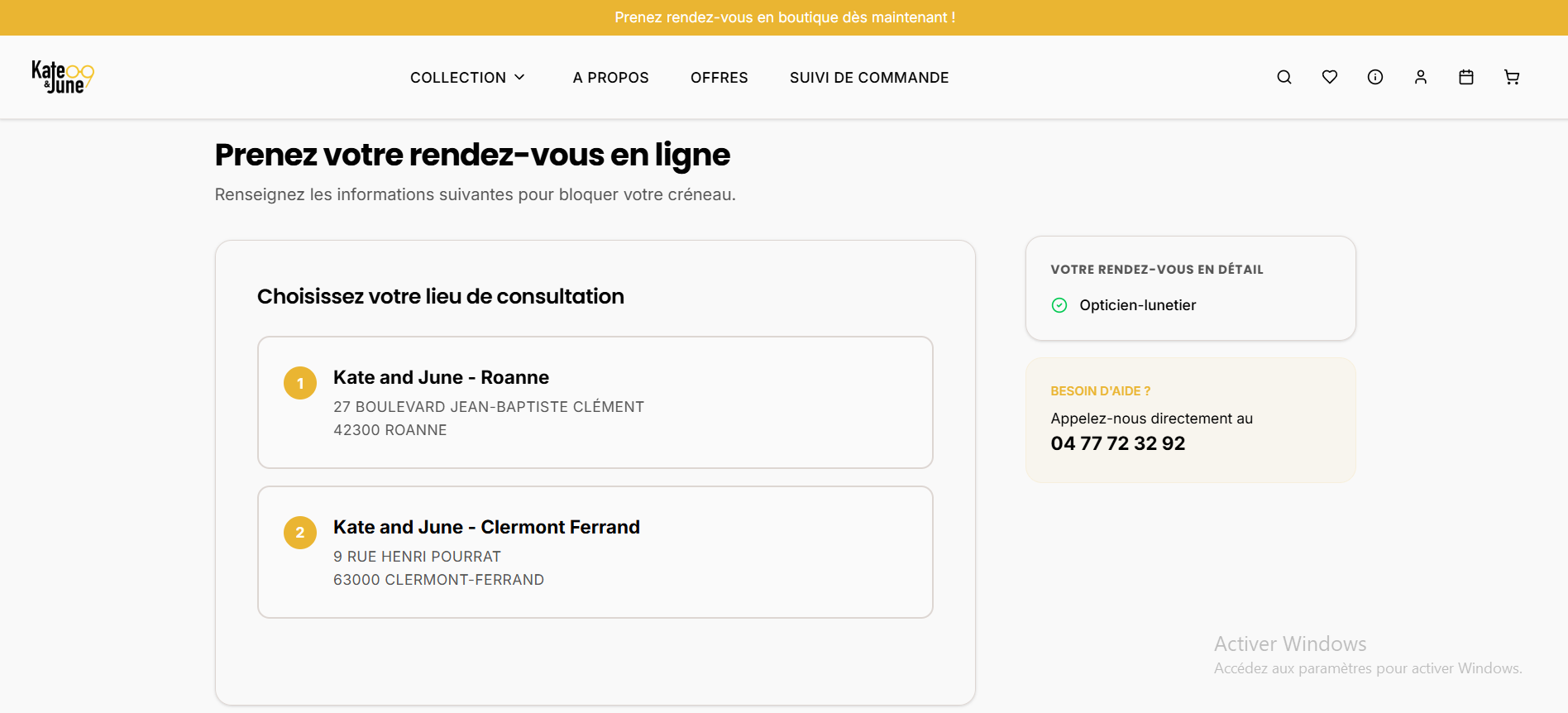The height and width of the screenshot is (713, 1568).
Task: Click the green check icon beside Opticien-lunetier
Action: tap(1059, 305)
